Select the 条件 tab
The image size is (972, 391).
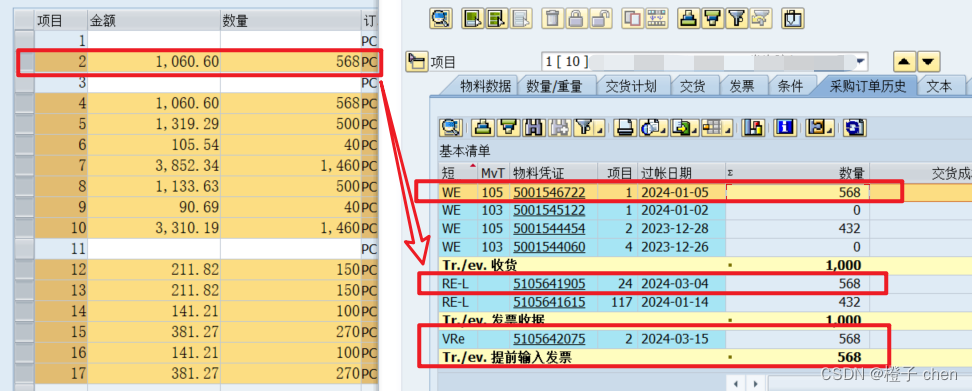(x=790, y=86)
